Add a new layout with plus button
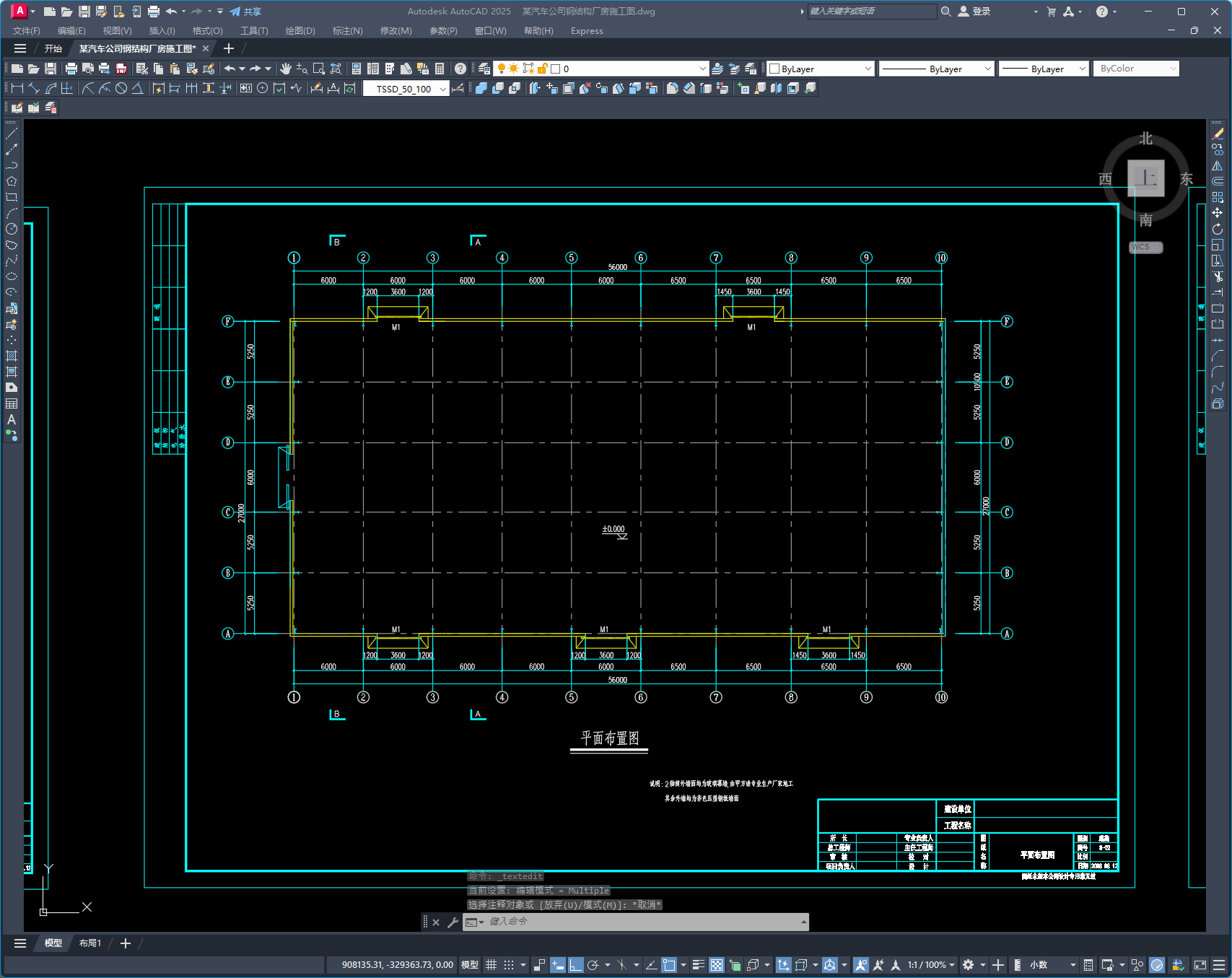This screenshot has width=1232, height=978. point(126,943)
